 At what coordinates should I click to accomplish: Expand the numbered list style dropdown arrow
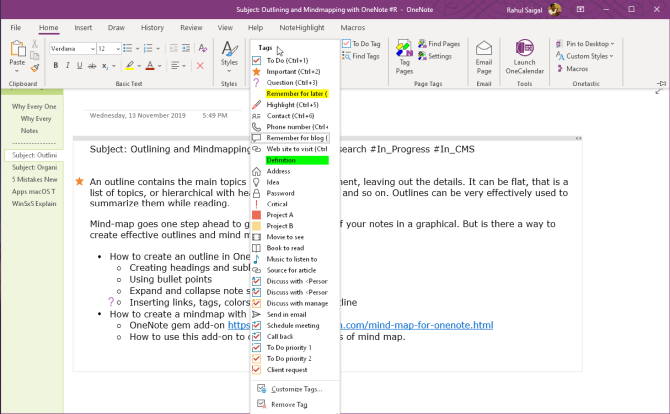pos(158,49)
